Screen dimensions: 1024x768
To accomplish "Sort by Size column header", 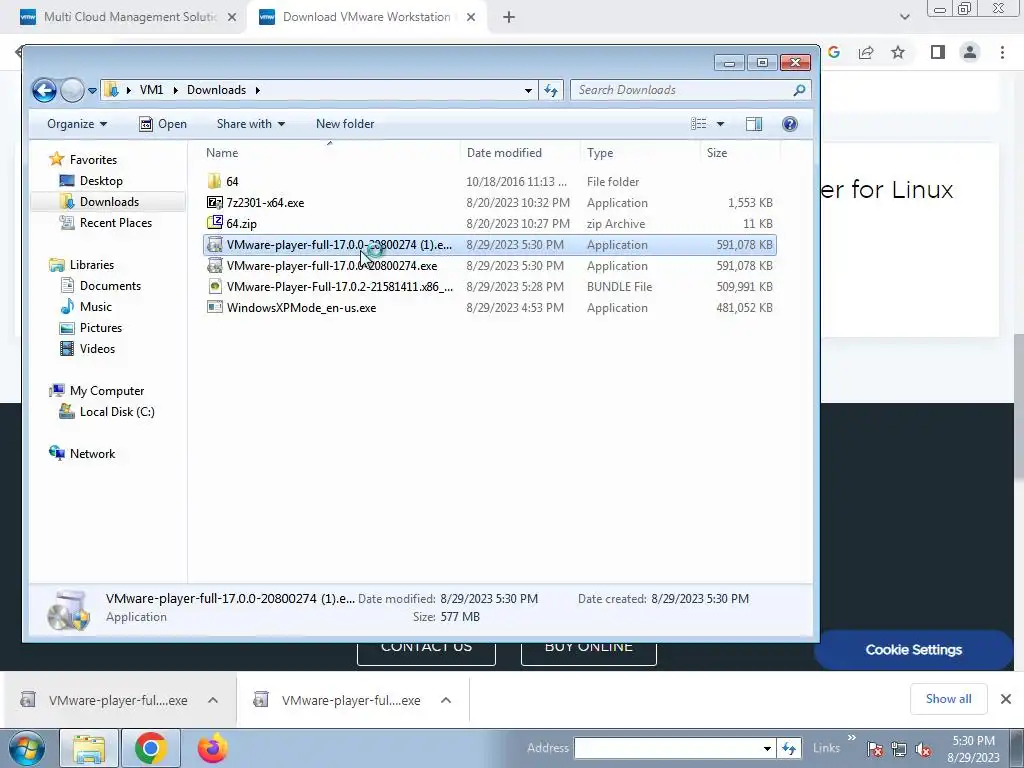I will [x=740, y=153].
